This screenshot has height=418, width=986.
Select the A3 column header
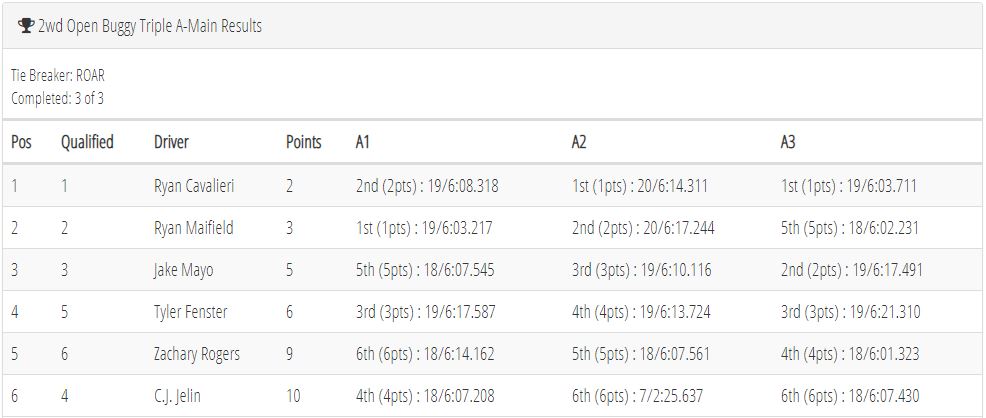click(788, 142)
